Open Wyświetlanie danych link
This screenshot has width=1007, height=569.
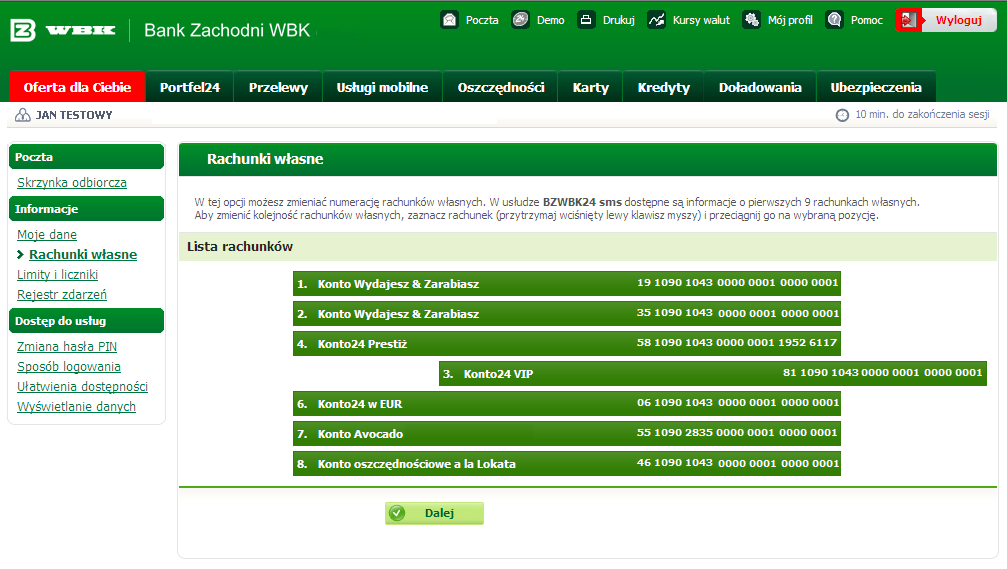click(76, 406)
